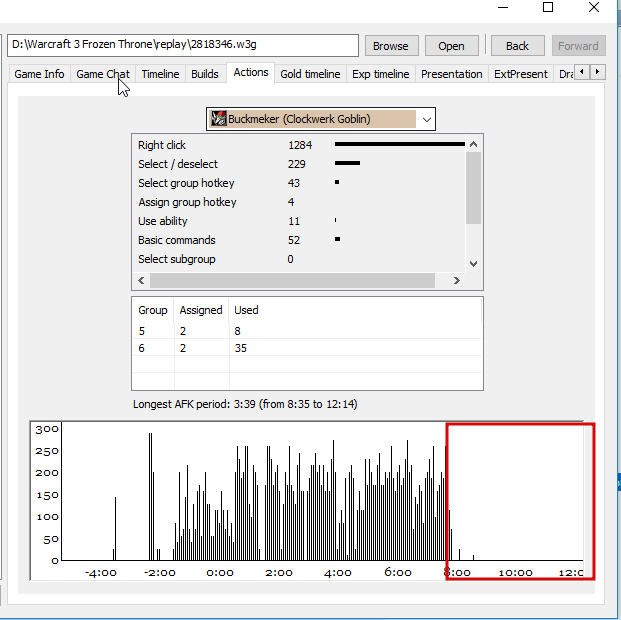Open the Builds tab
The height and width of the screenshot is (620, 621).
click(x=205, y=74)
